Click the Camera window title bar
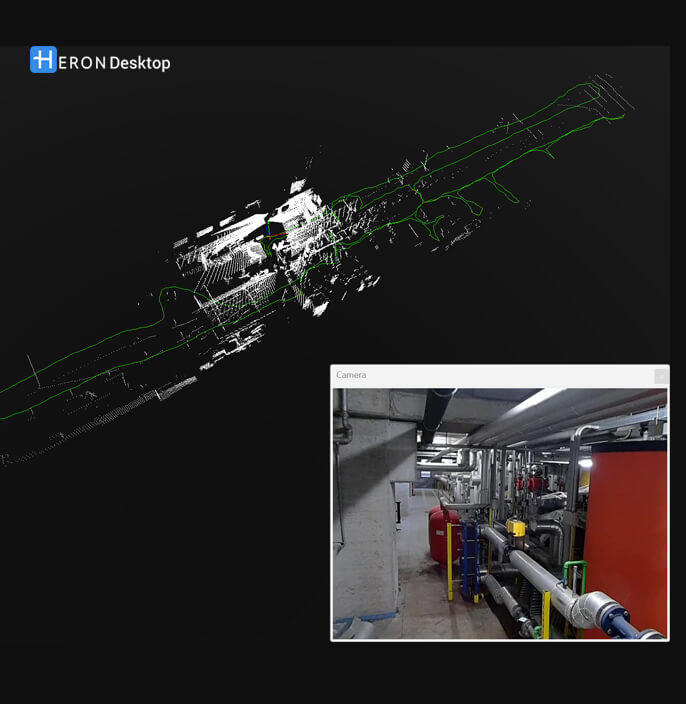This screenshot has width=686, height=704. [x=490, y=375]
